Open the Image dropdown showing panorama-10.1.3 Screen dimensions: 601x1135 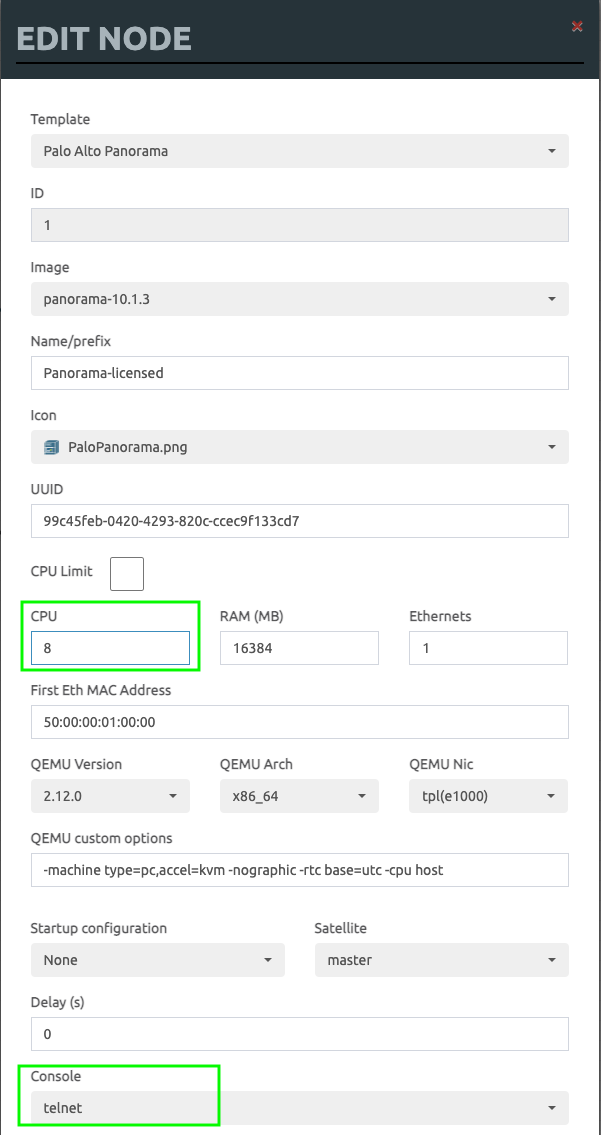pyautogui.click(x=300, y=299)
